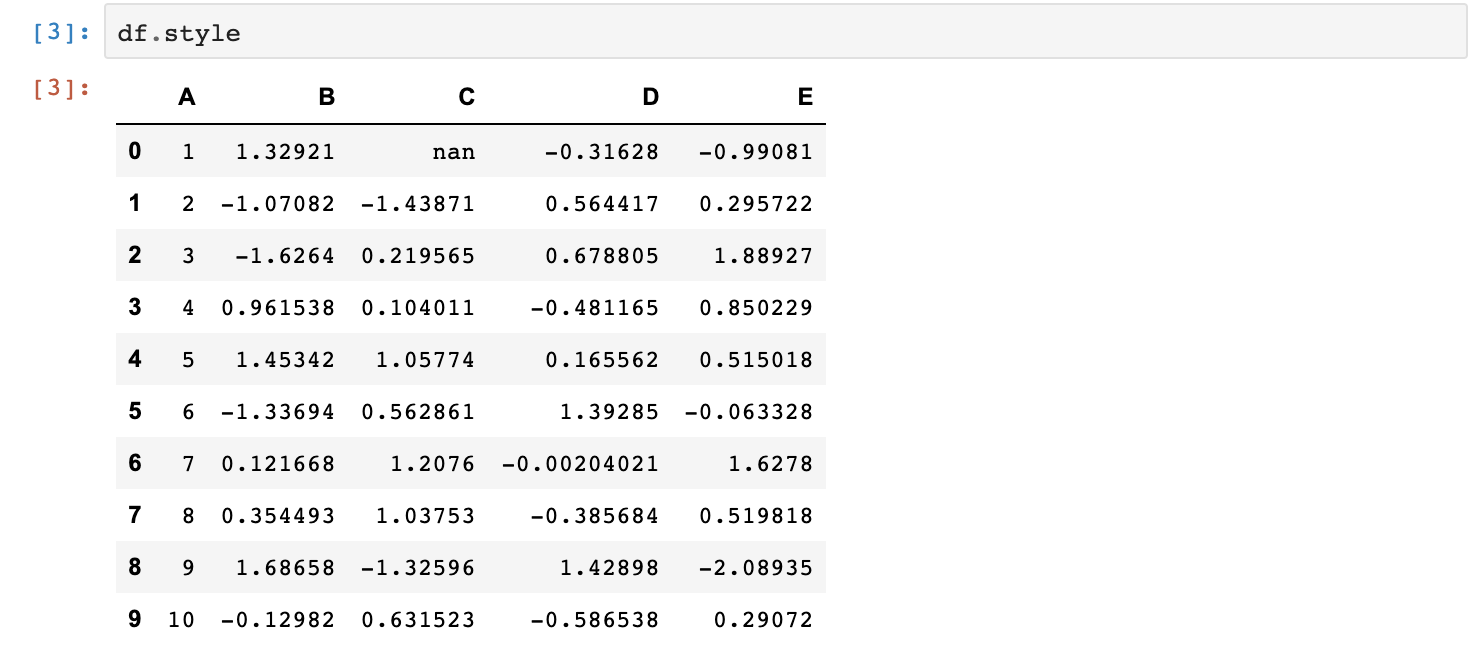Click the value 1.32921 in column B

pos(285,152)
